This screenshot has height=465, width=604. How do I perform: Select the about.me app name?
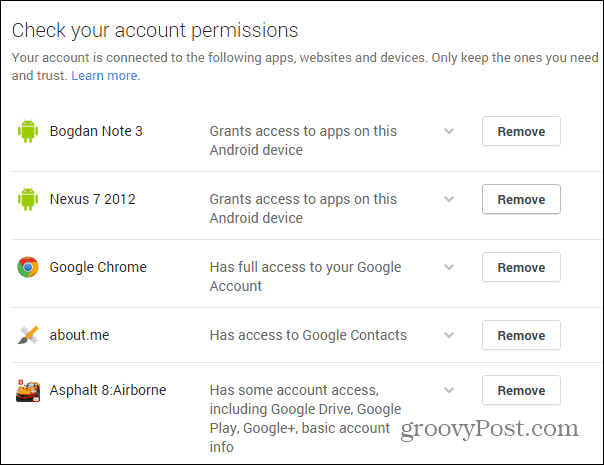(x=79, y=335)
